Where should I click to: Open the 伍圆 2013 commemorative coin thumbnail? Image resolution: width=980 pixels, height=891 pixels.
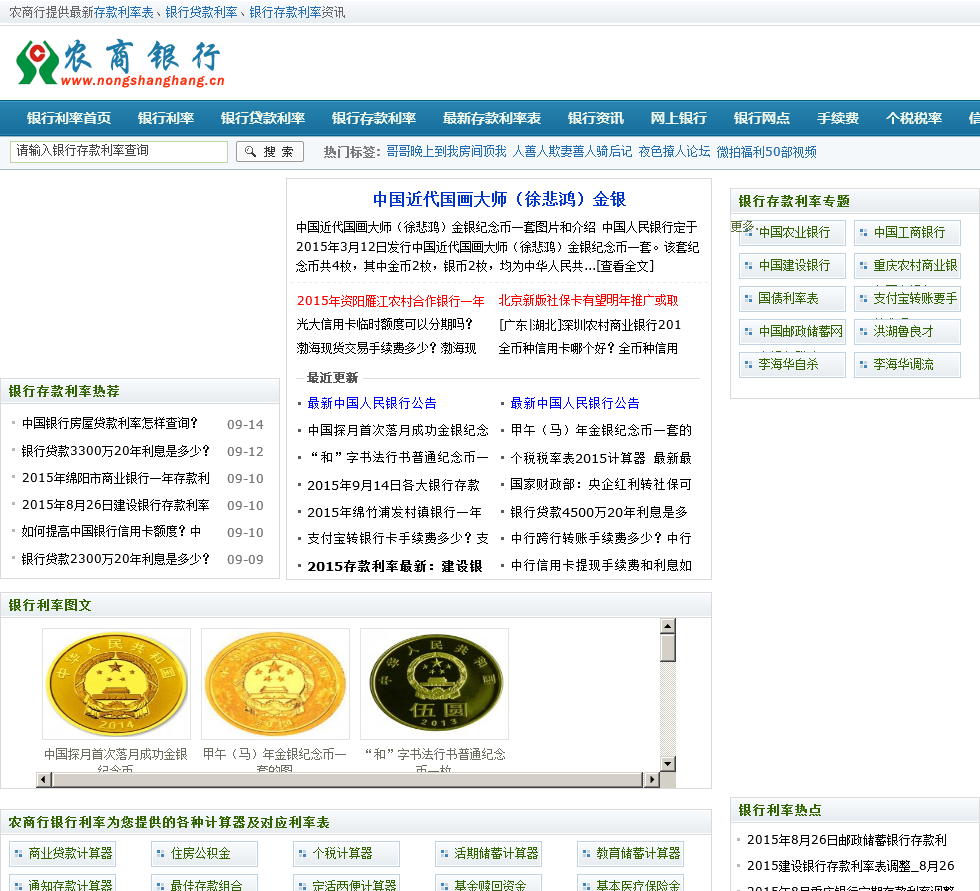click(x=434, y=684)
